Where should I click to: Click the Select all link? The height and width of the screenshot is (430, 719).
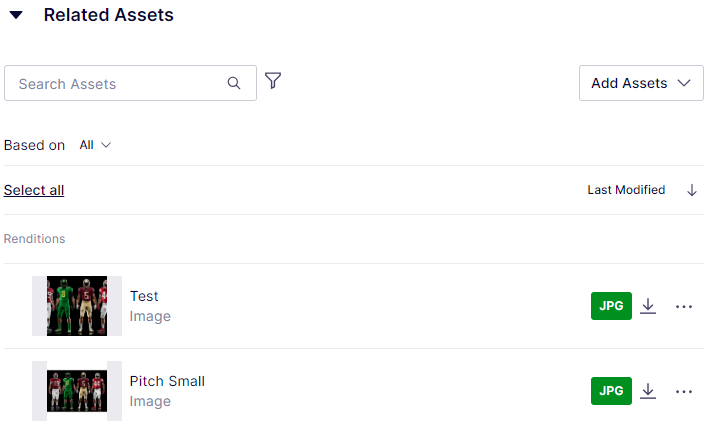pos(34,190)
